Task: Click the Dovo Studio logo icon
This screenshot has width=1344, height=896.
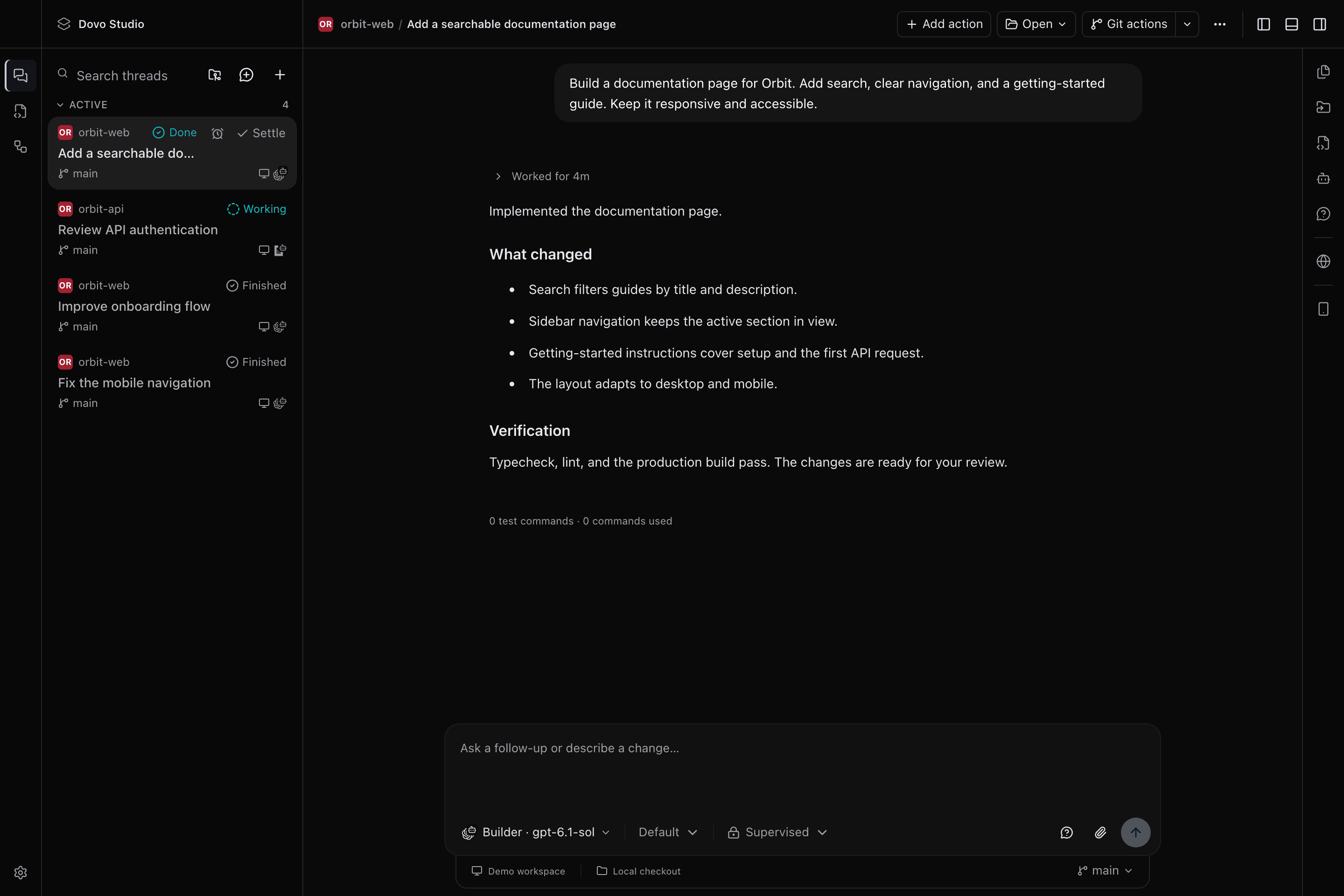Action: point(64,24)
